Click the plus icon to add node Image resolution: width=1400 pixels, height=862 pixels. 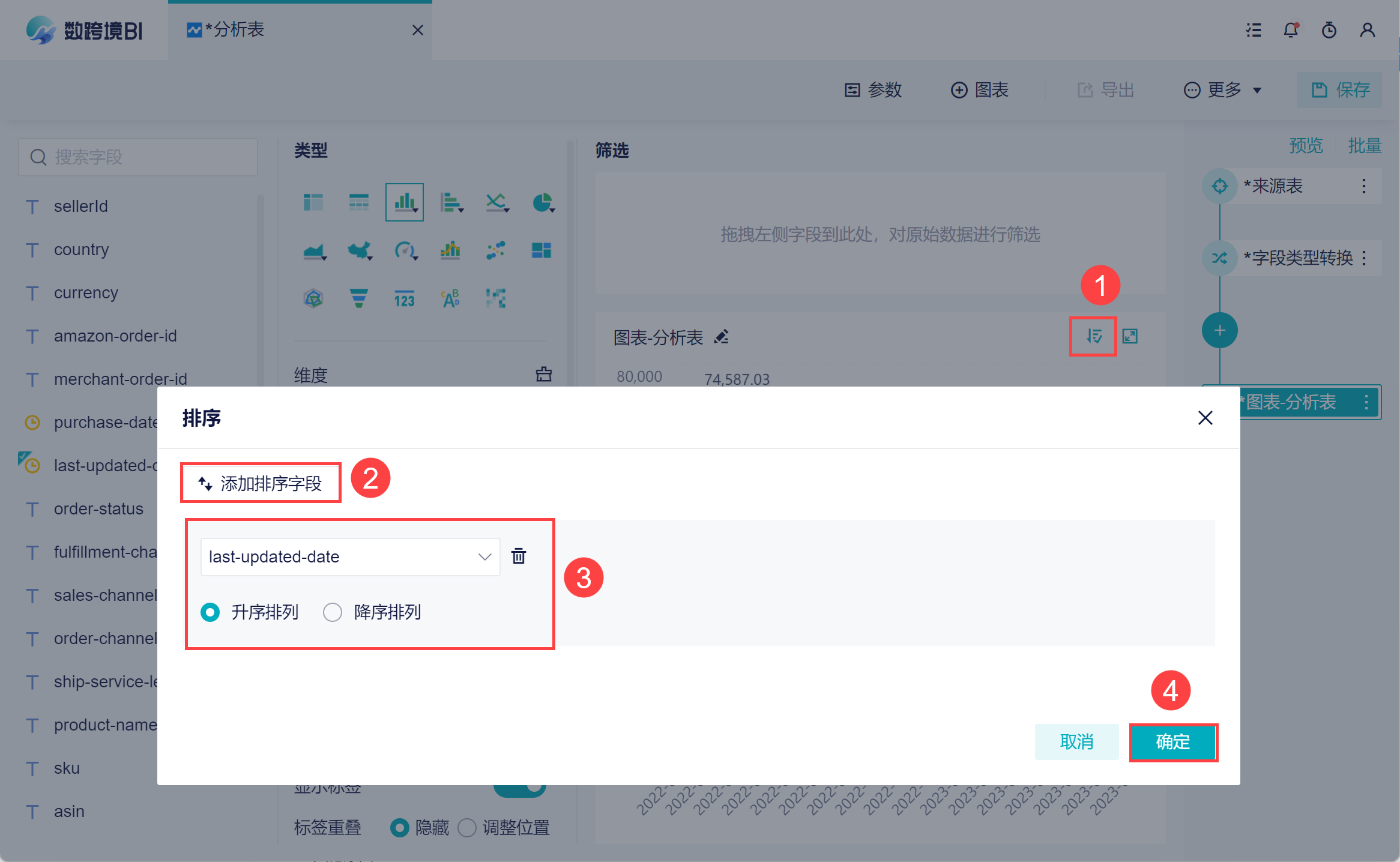point(1219,330)
